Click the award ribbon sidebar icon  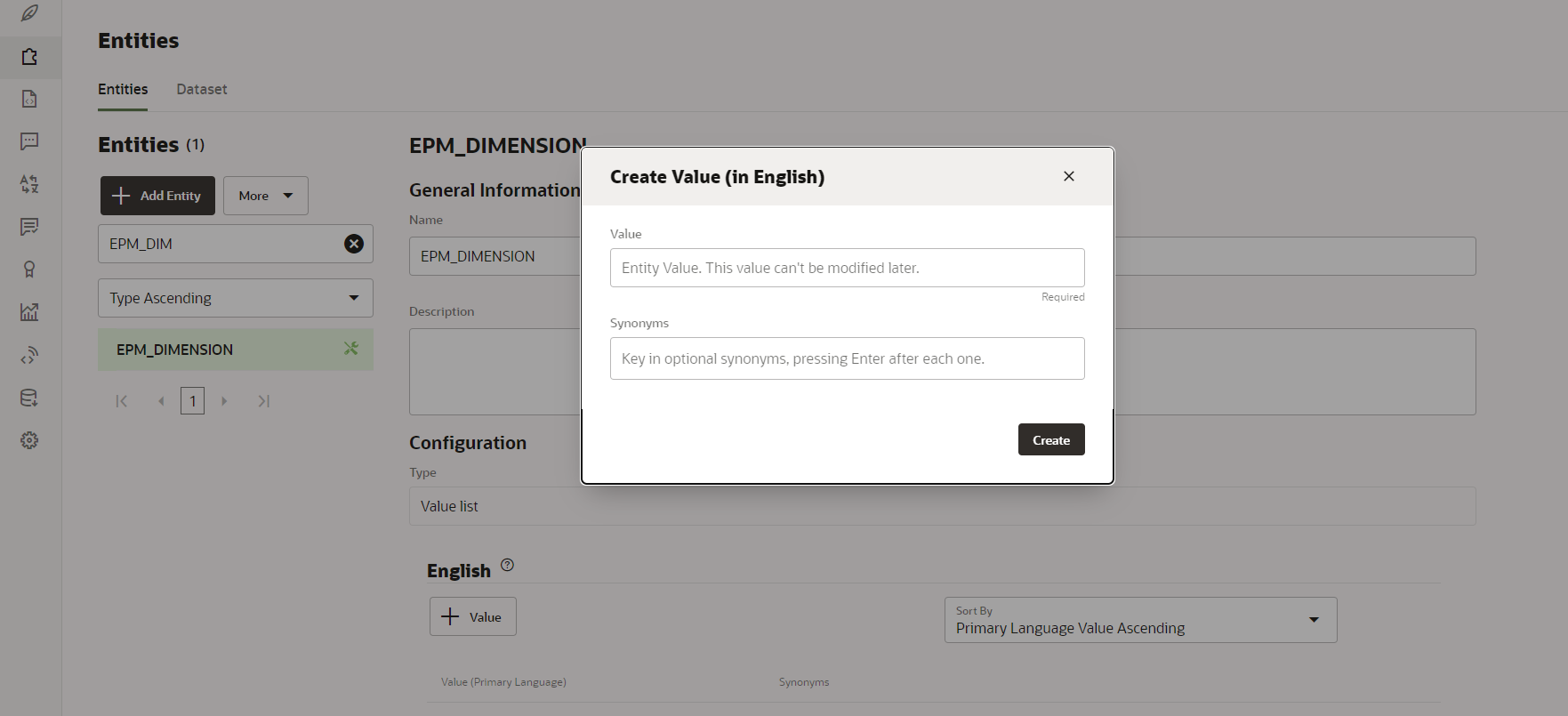coord(29,270)
